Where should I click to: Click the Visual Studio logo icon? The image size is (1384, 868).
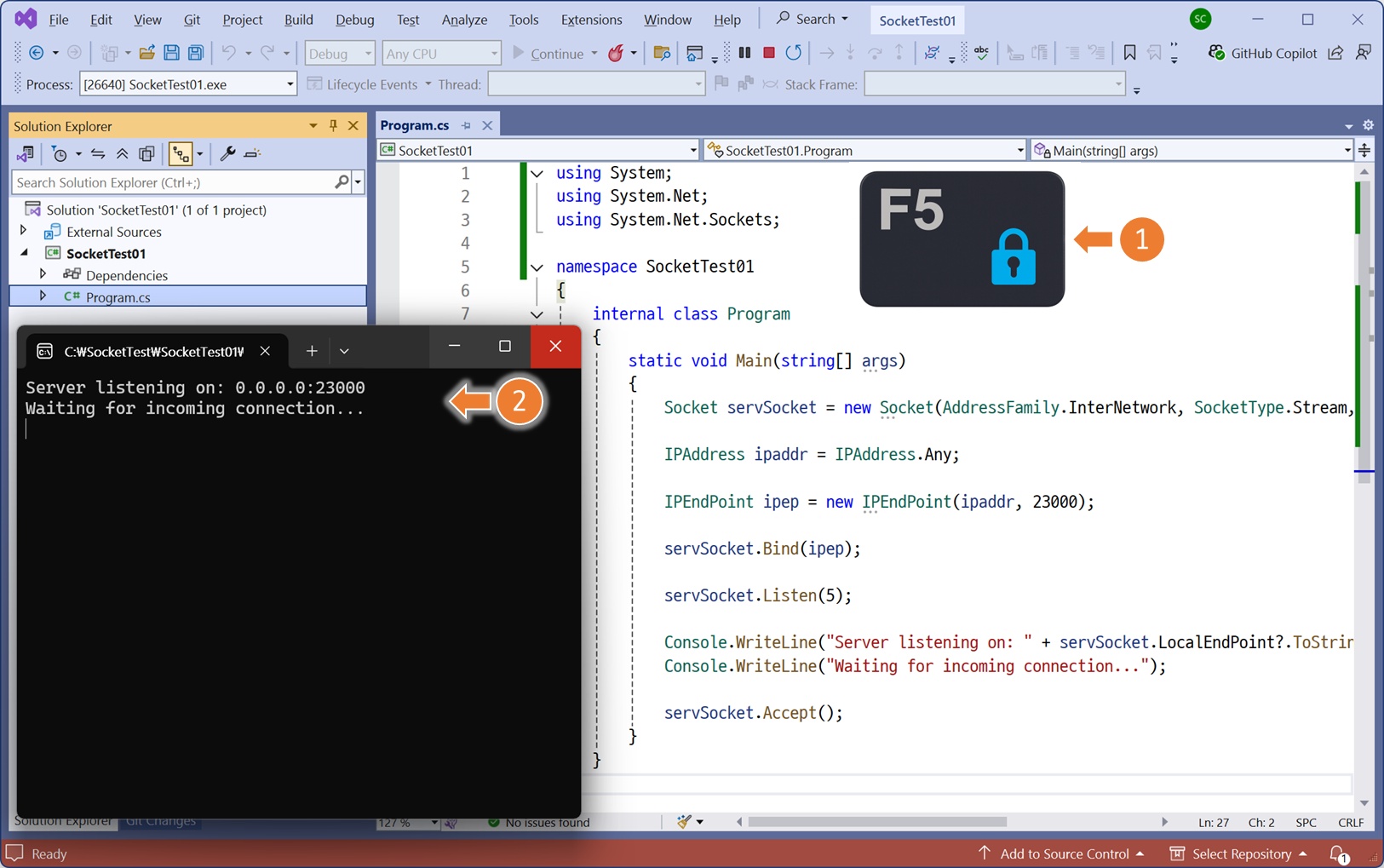[26, 19]
